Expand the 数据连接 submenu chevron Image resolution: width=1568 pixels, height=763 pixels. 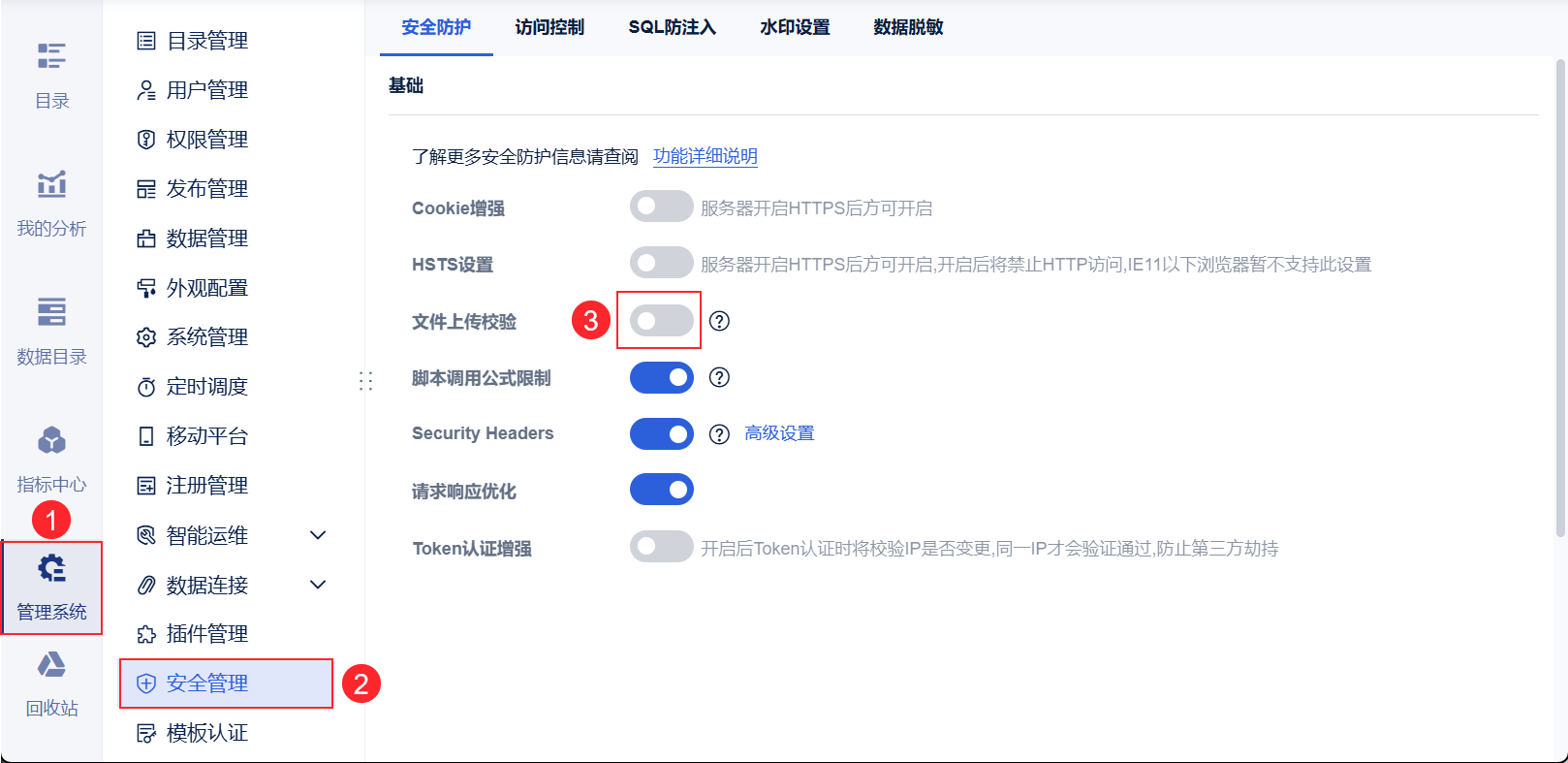318,585
